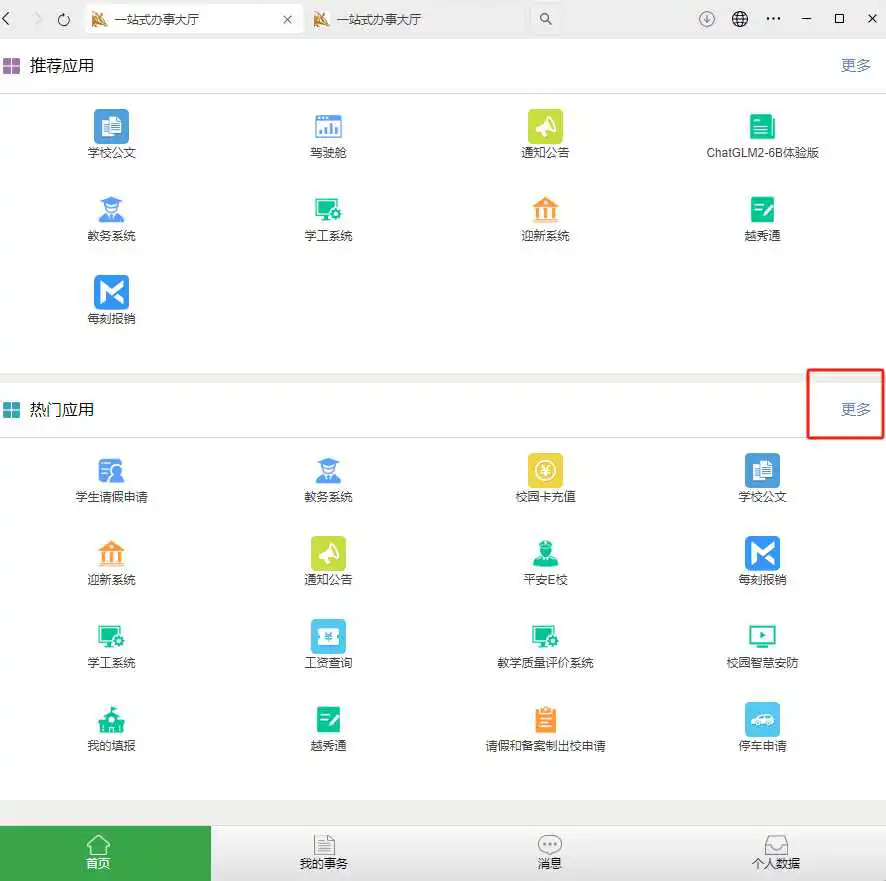This screenshot has height=881, width=886.
Task: Open 迎新系统 in 推荐应用 section
Action: [545, 218]
